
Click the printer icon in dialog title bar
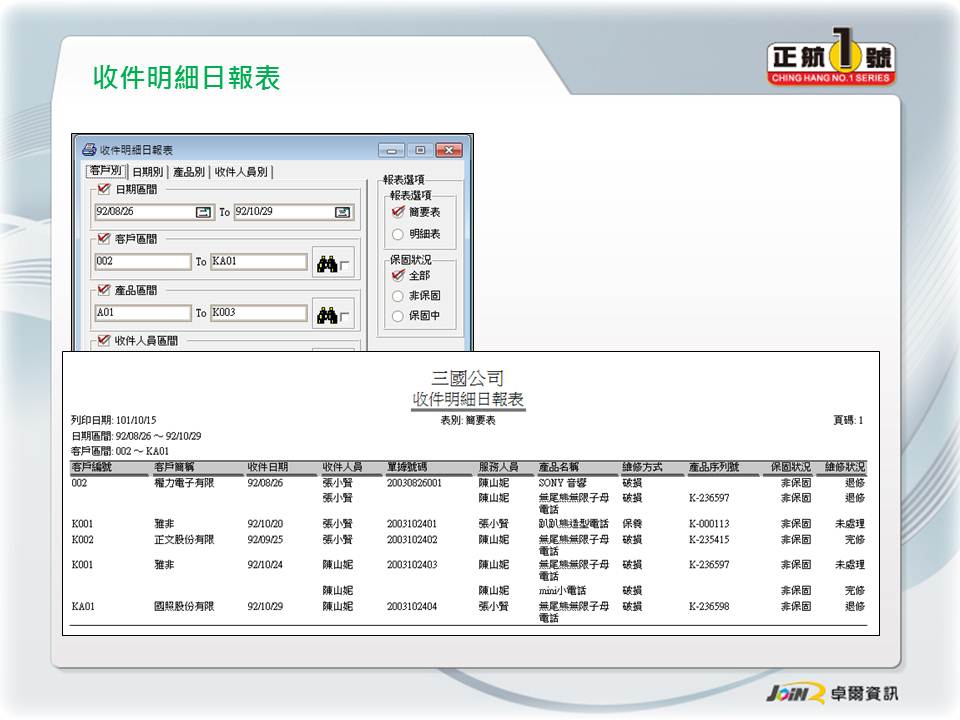point(89,150)
